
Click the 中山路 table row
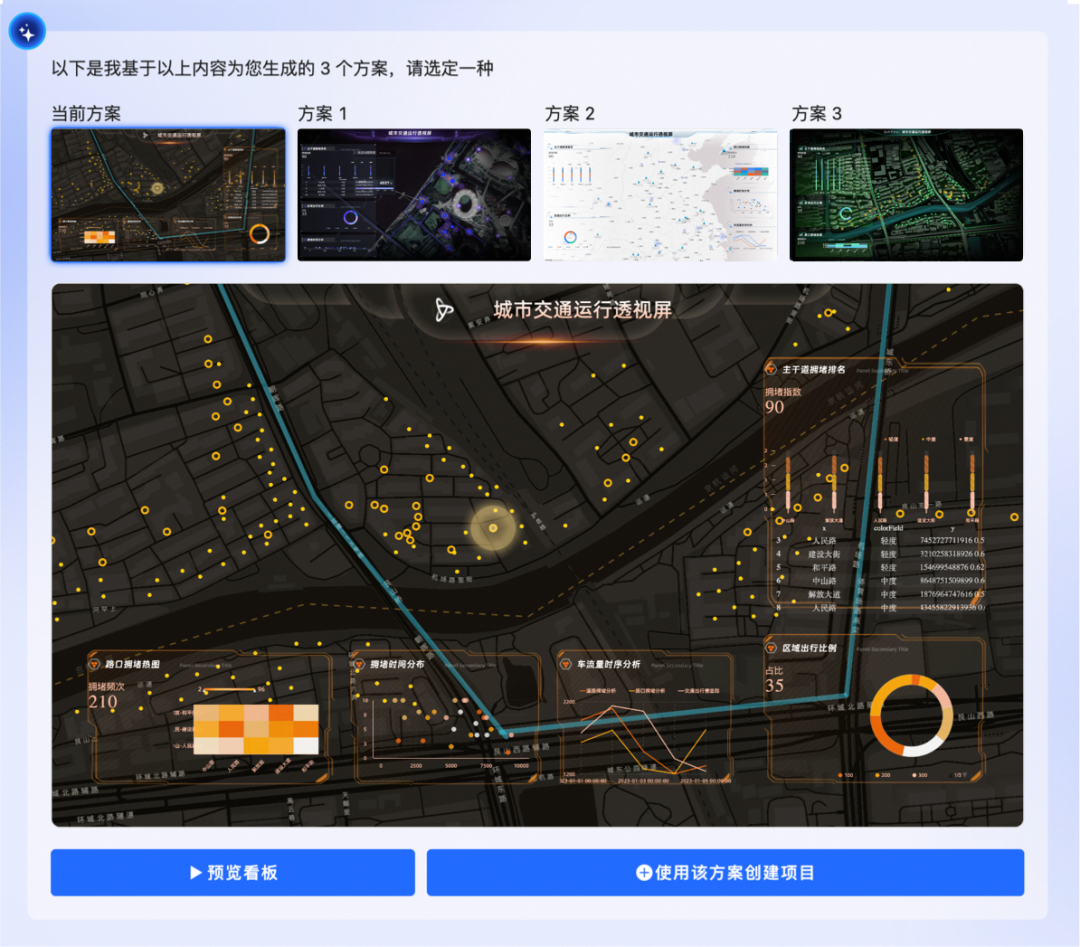click(880, 581)
